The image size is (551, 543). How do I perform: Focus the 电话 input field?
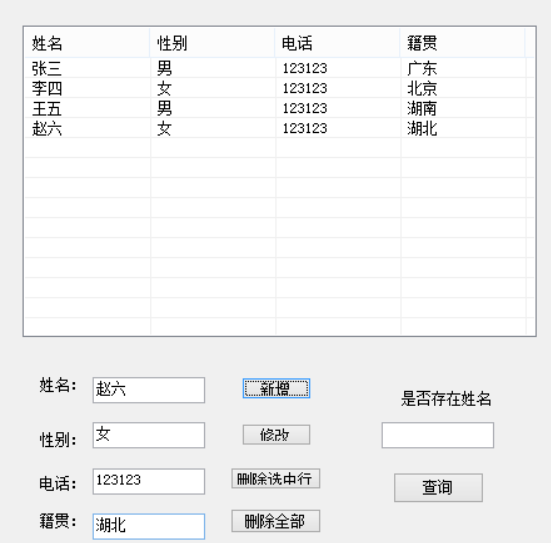(x=149, y=481)
